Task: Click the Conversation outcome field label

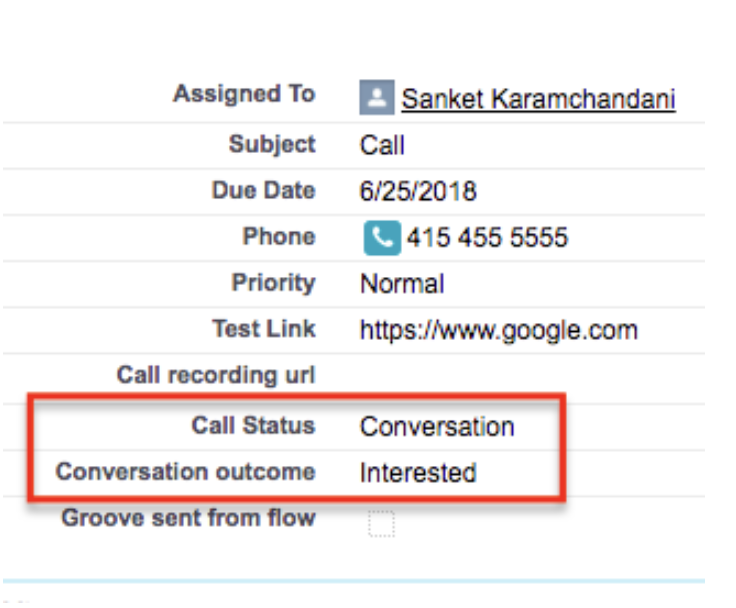Action: [185, 472]
